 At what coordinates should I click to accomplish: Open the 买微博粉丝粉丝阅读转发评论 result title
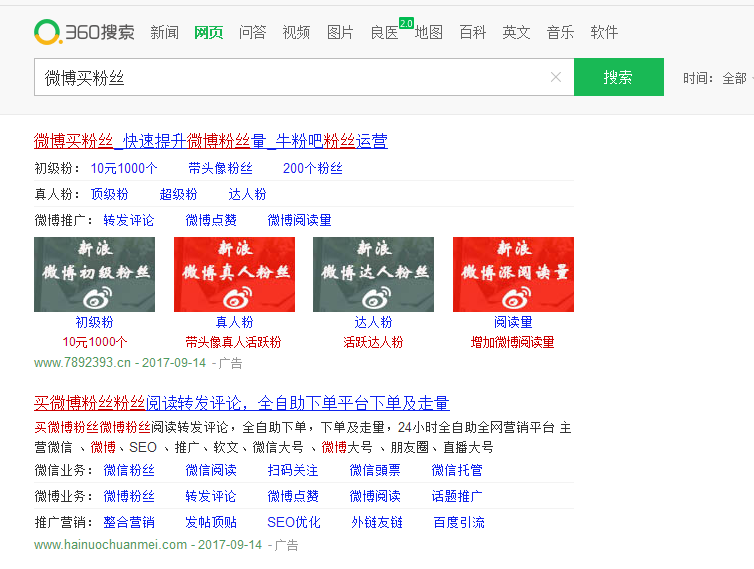coord(242,403)
